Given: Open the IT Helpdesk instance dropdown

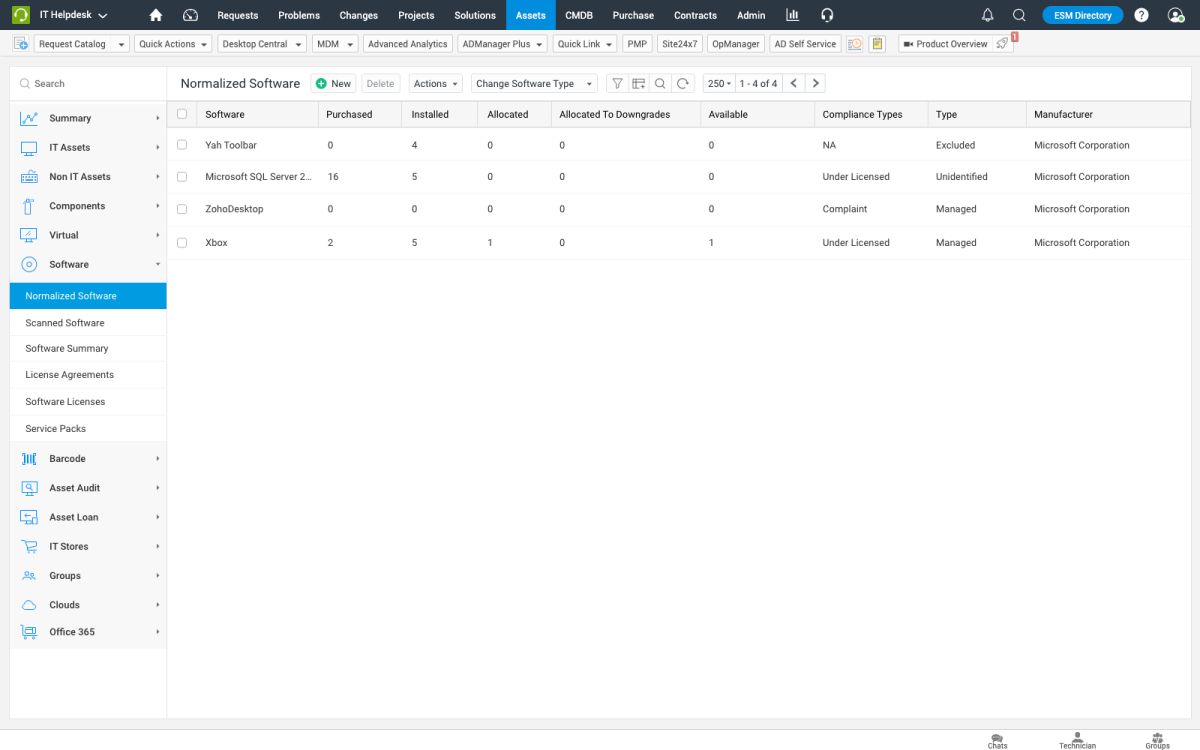Looking at the screenshot, I should click(74, 15).
